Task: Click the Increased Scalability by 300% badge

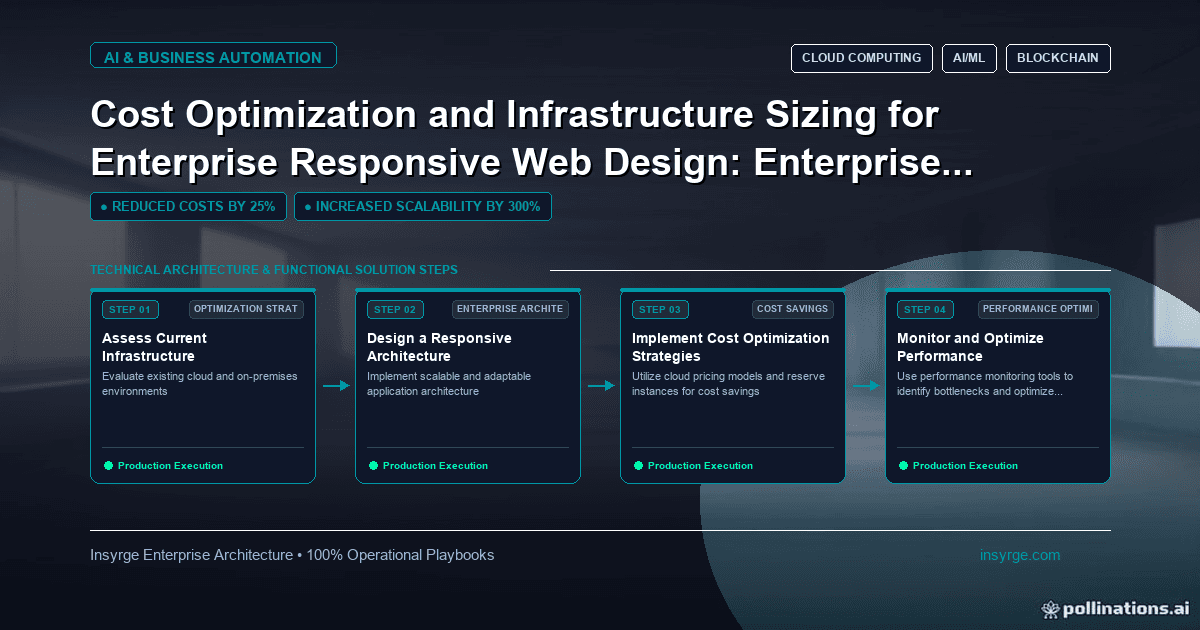Action: pos(422,207)
